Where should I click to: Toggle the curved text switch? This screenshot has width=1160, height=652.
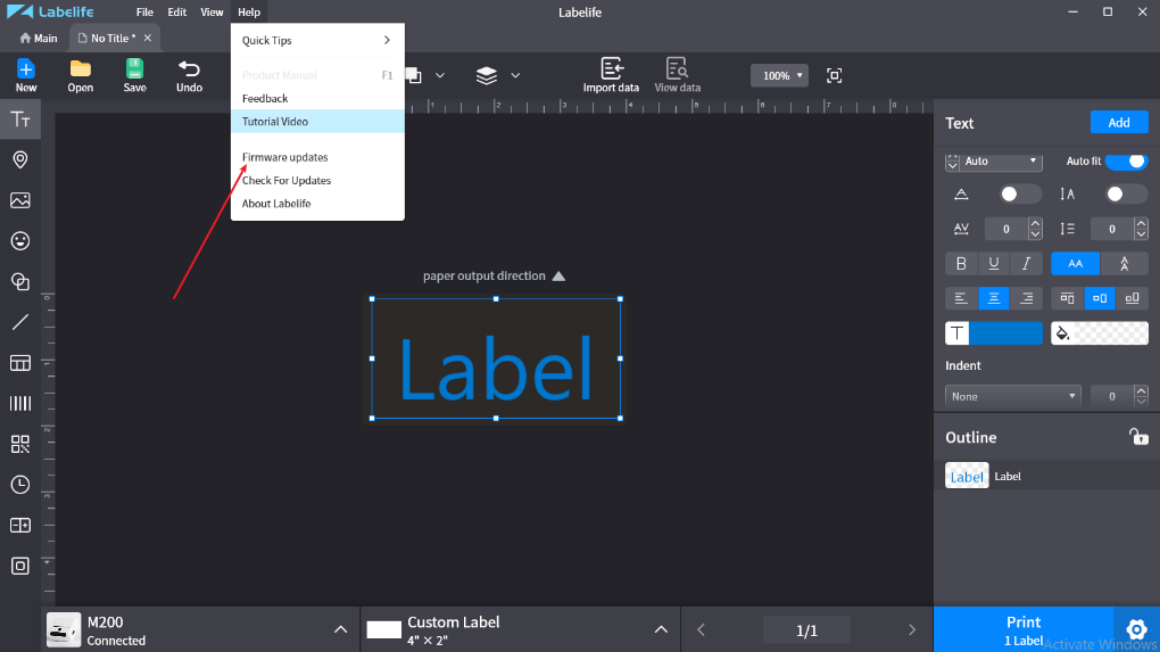(1020, 194)
